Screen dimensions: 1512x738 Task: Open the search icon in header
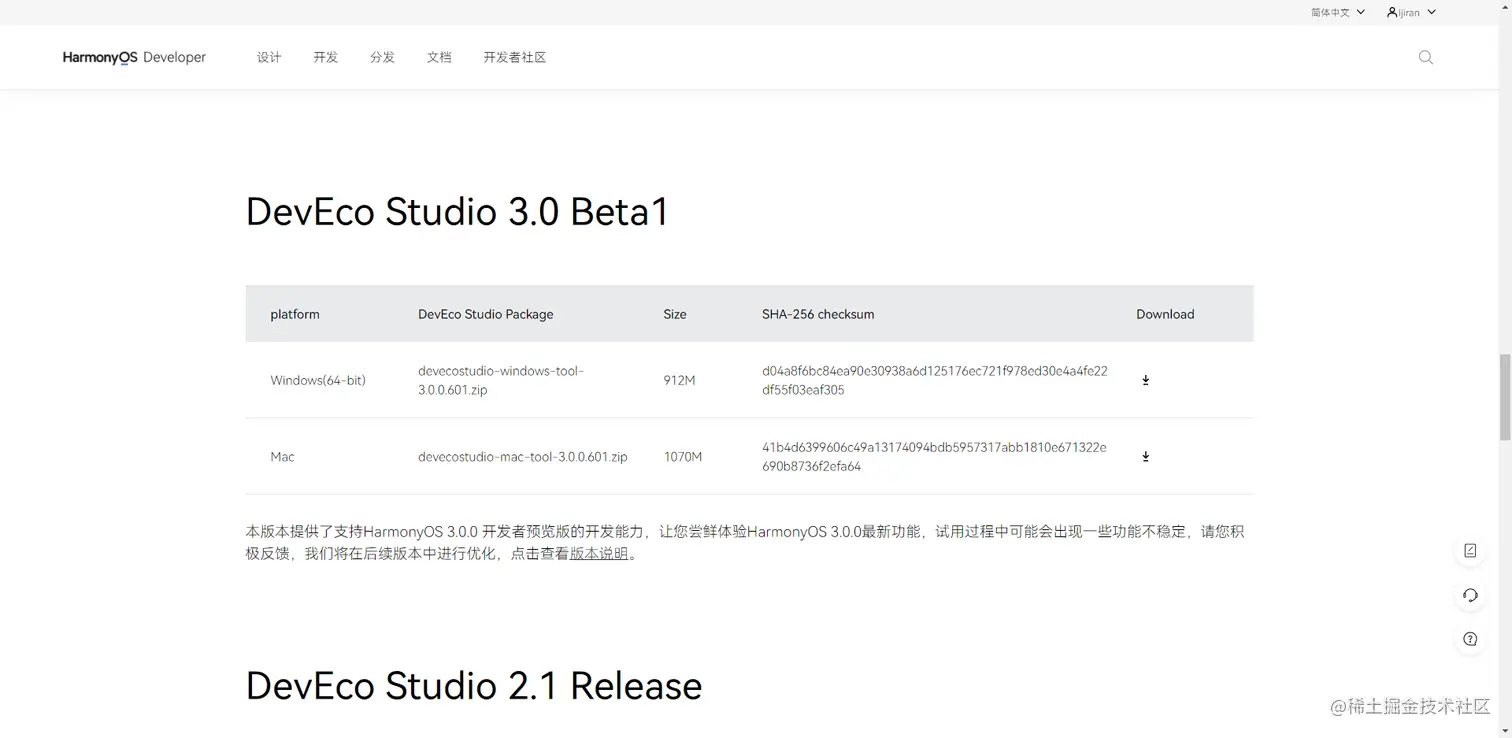[1426, 57]
